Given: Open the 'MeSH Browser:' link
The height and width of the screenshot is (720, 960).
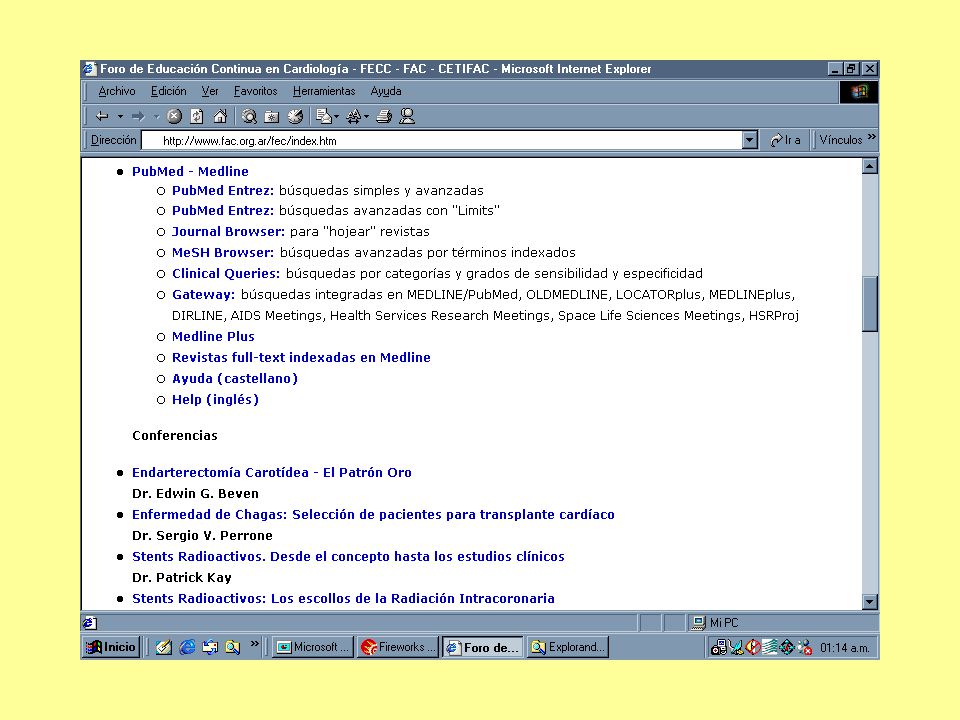Looking at the screenshot, I should pyautogui.click(x=223, y=252).
